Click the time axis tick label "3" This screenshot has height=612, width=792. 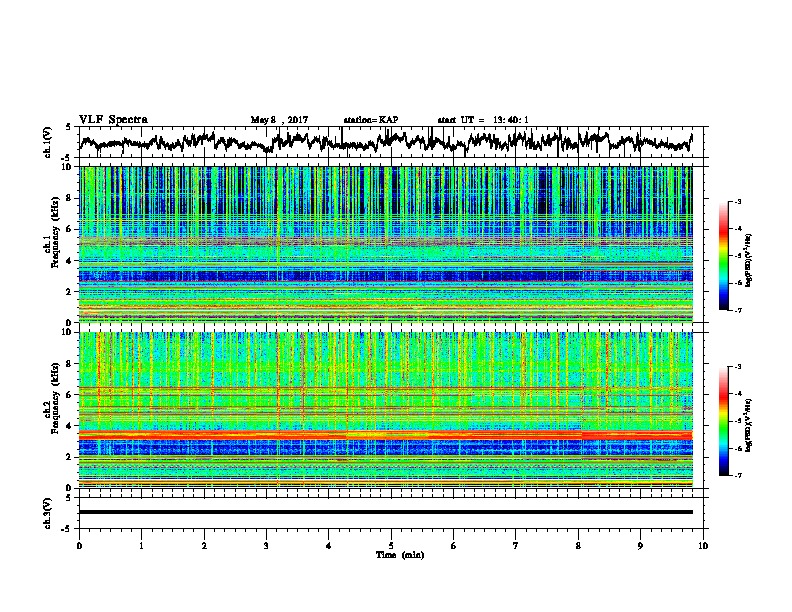266,546
